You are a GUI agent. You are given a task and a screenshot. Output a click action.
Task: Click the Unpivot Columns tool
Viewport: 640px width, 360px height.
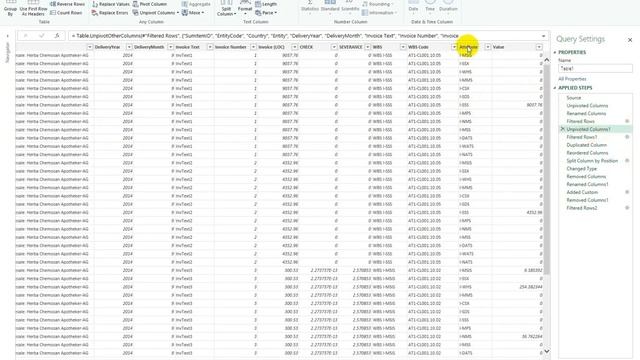[x=155, y=13]
